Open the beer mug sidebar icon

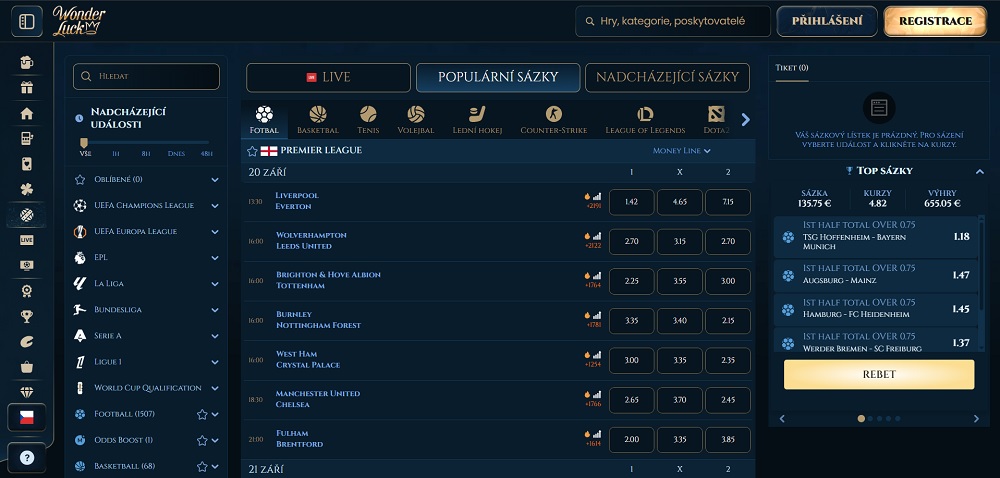pos(27,62)
